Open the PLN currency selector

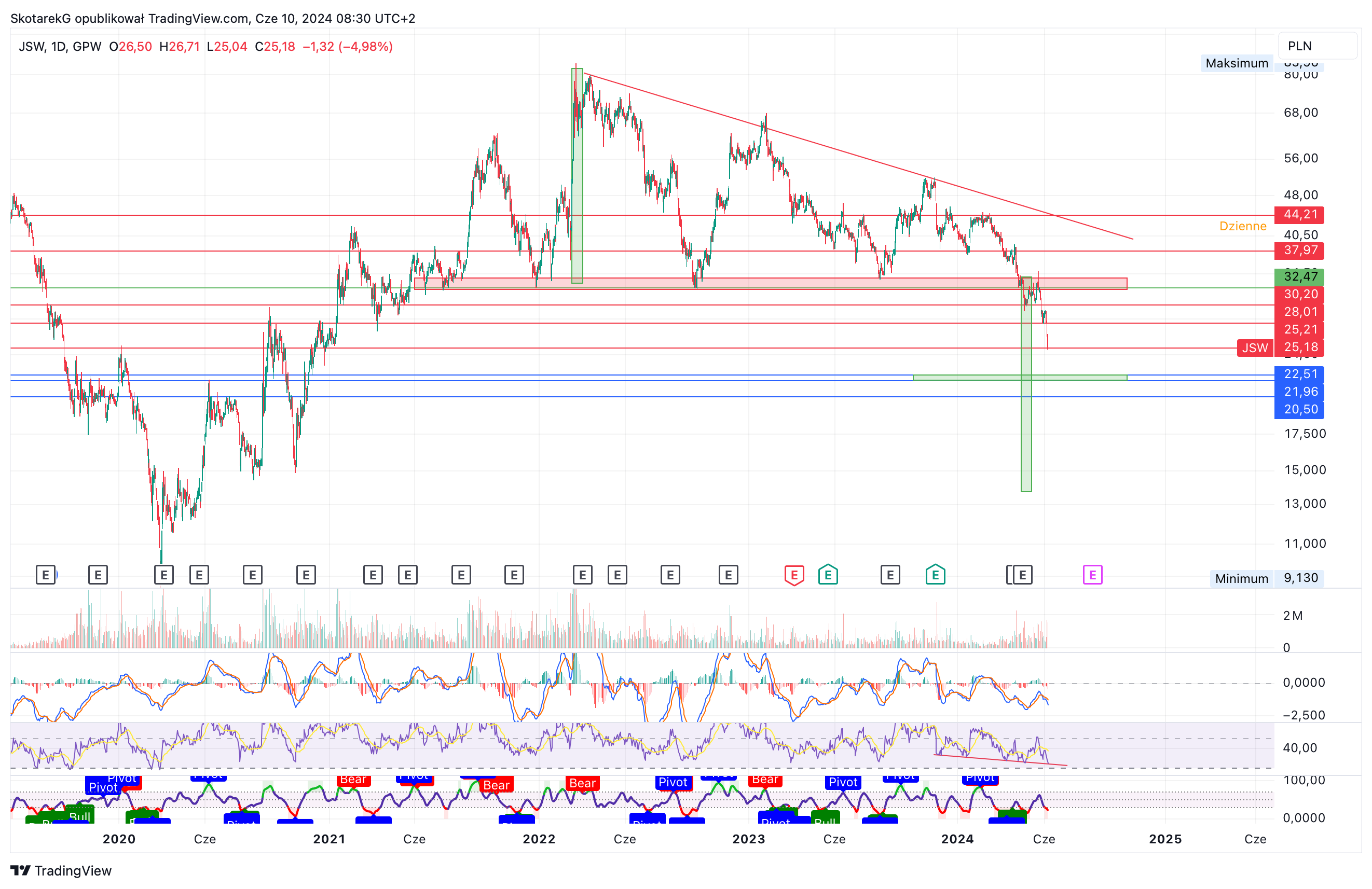[1317, 46]
